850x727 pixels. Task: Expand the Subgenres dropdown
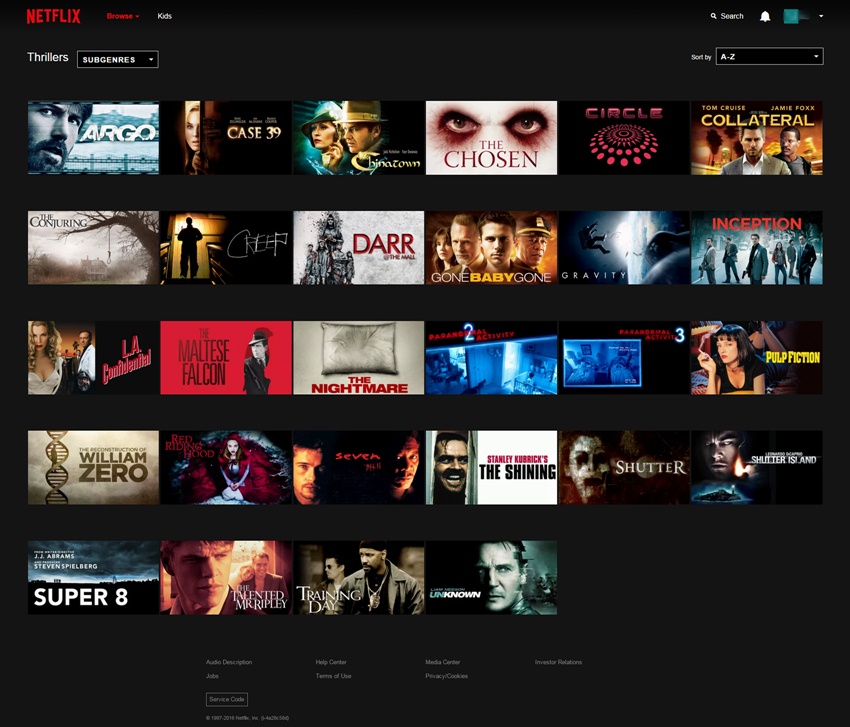[x=117, y=59]
